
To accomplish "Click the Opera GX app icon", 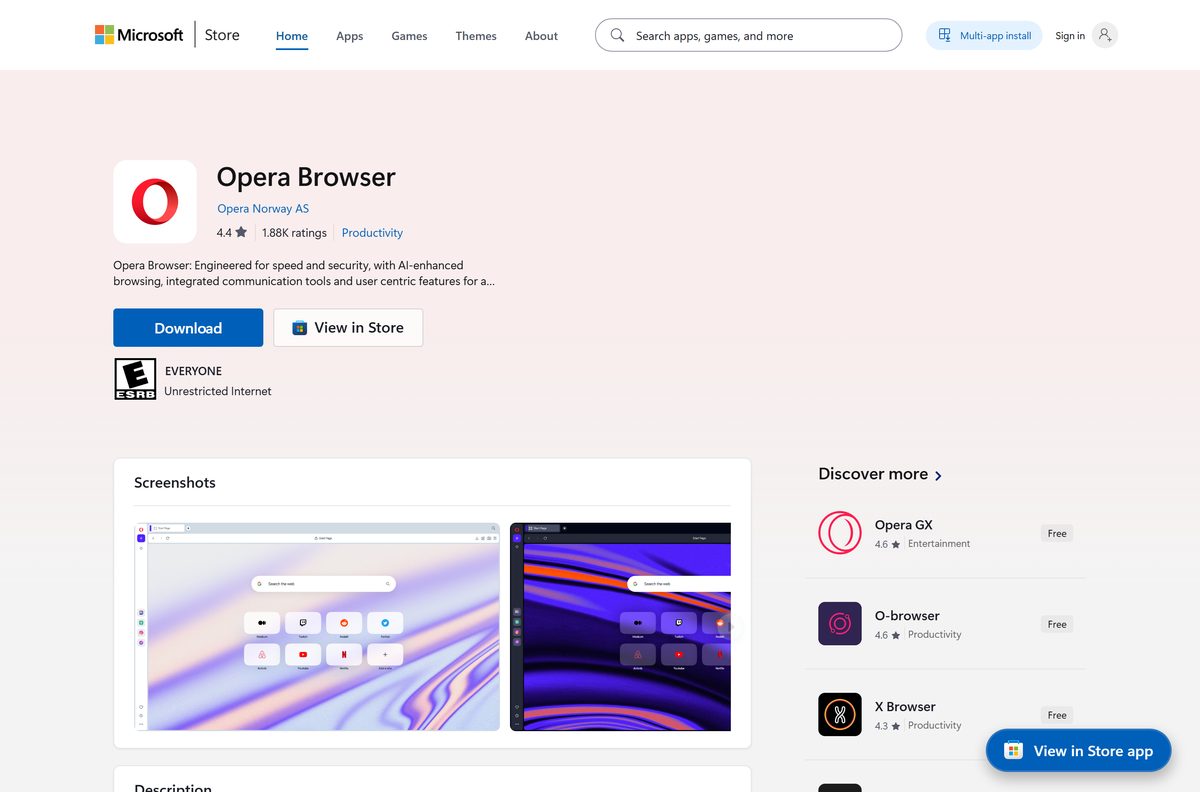I will tap(840, 533).
